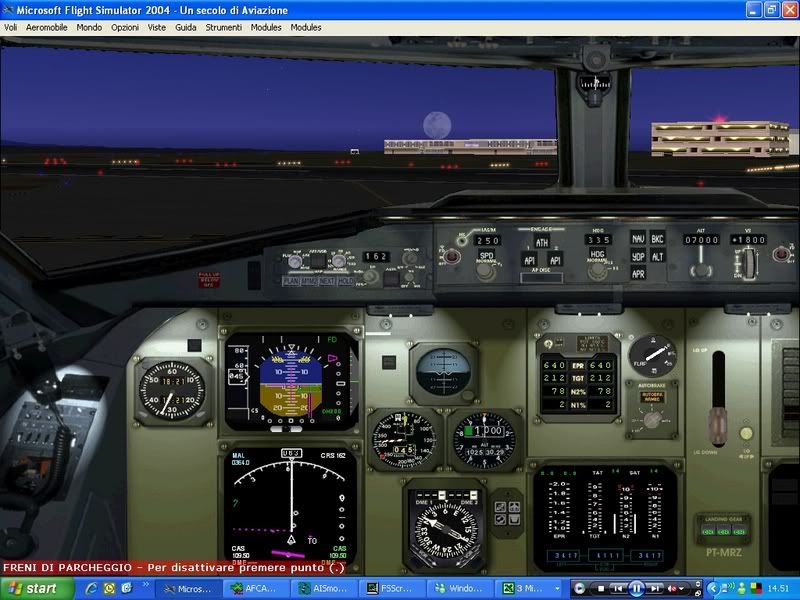The height and width of the screenshot is (600, 800).
Task: Open the Windows start menu
Action: [37, 588]
